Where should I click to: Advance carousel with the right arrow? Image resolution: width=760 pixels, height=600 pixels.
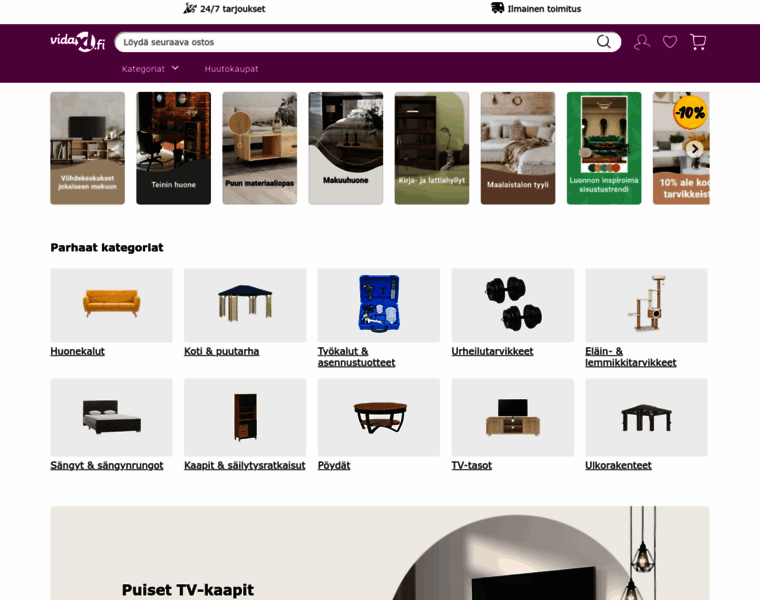695,149
